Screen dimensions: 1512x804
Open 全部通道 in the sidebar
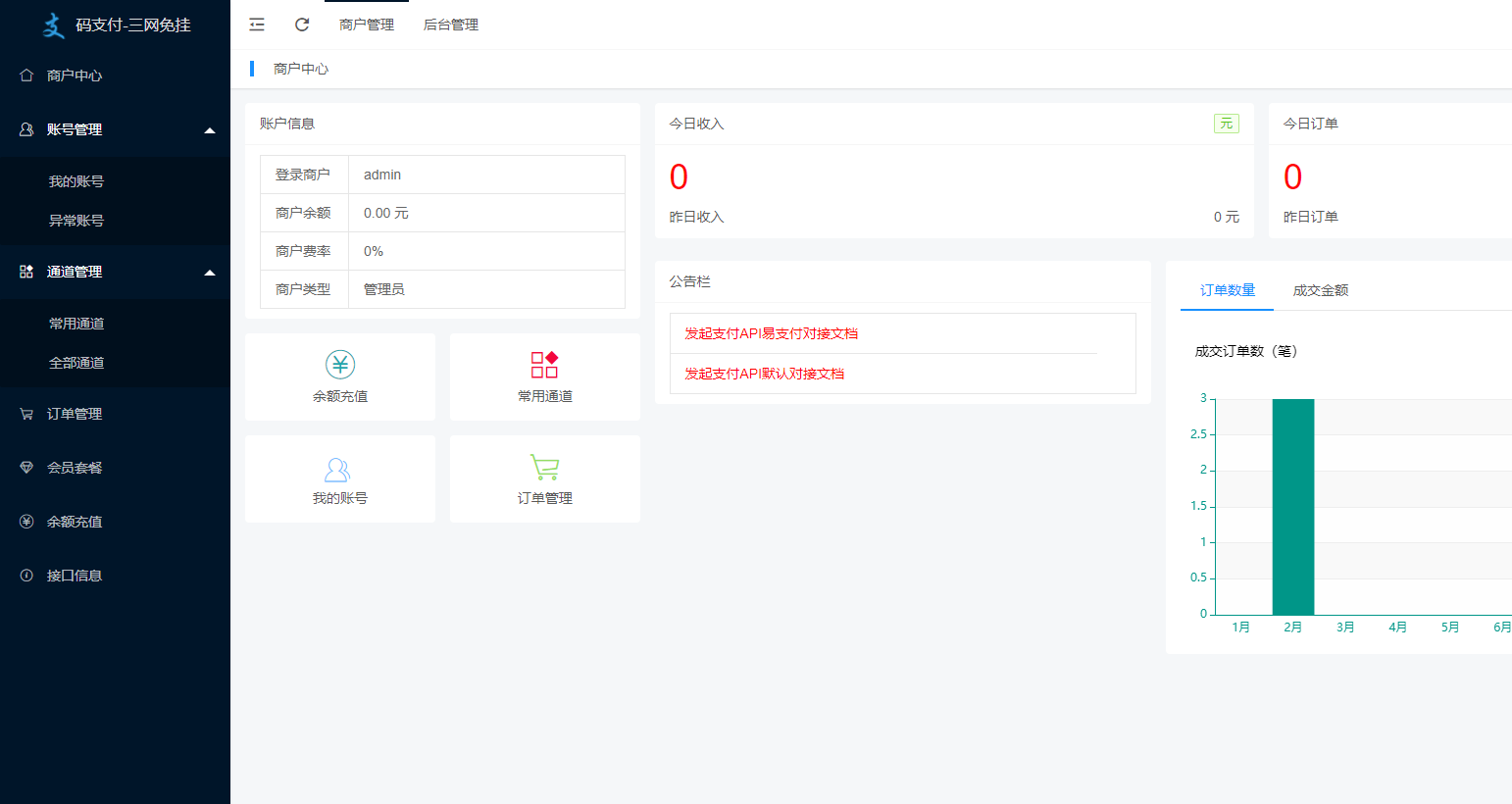tap(76, 363)
